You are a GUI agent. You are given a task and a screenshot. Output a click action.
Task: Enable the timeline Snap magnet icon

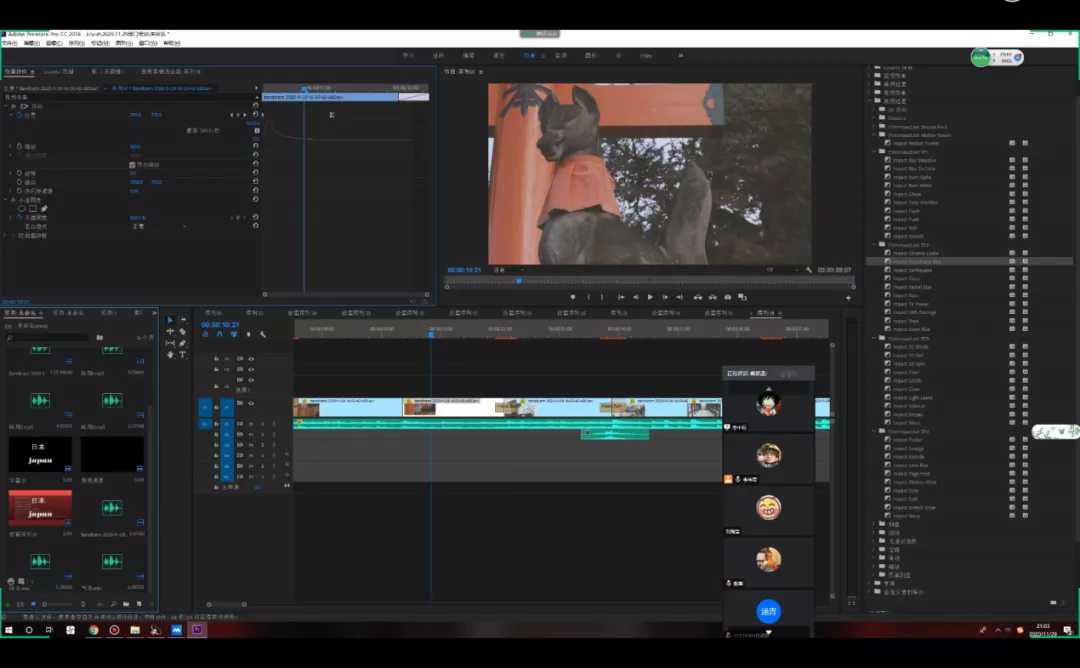219,334
